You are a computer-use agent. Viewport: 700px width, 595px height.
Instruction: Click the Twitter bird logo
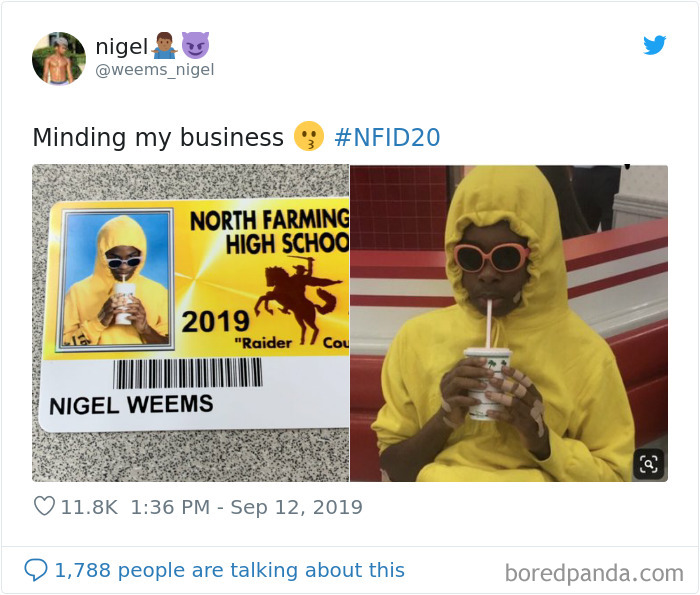[654, 45]
